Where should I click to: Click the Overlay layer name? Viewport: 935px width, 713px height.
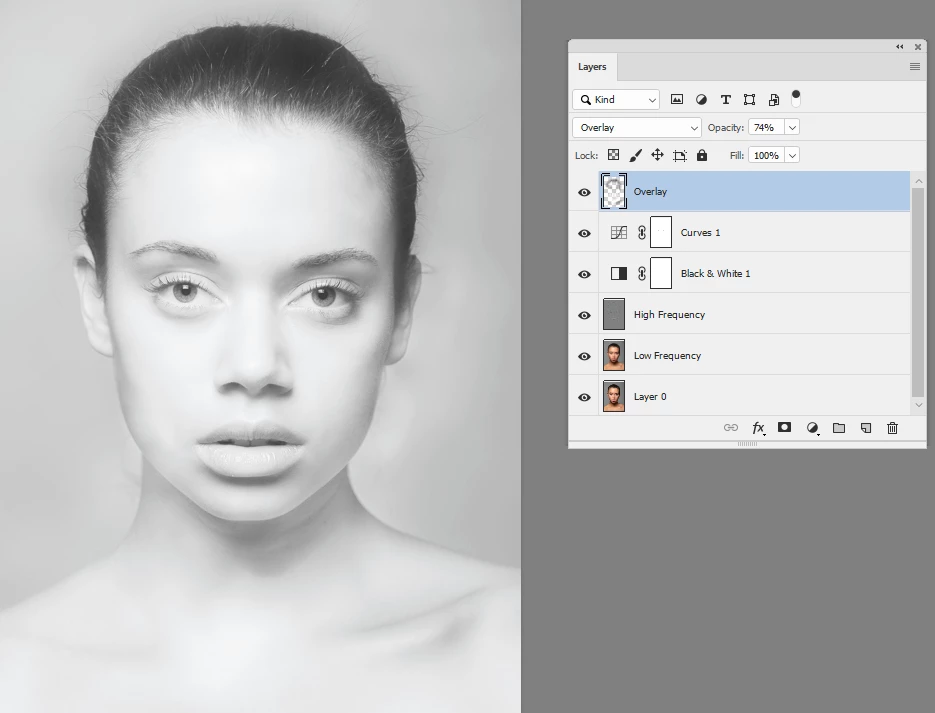point(650,192)
